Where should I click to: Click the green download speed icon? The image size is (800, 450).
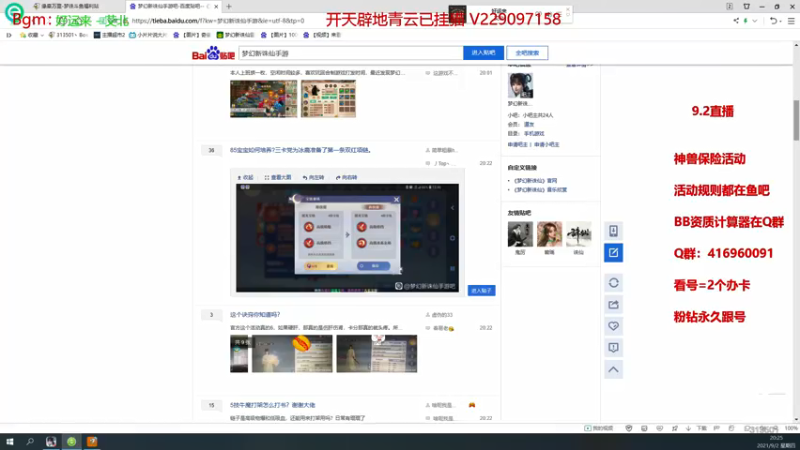point(745,21)
